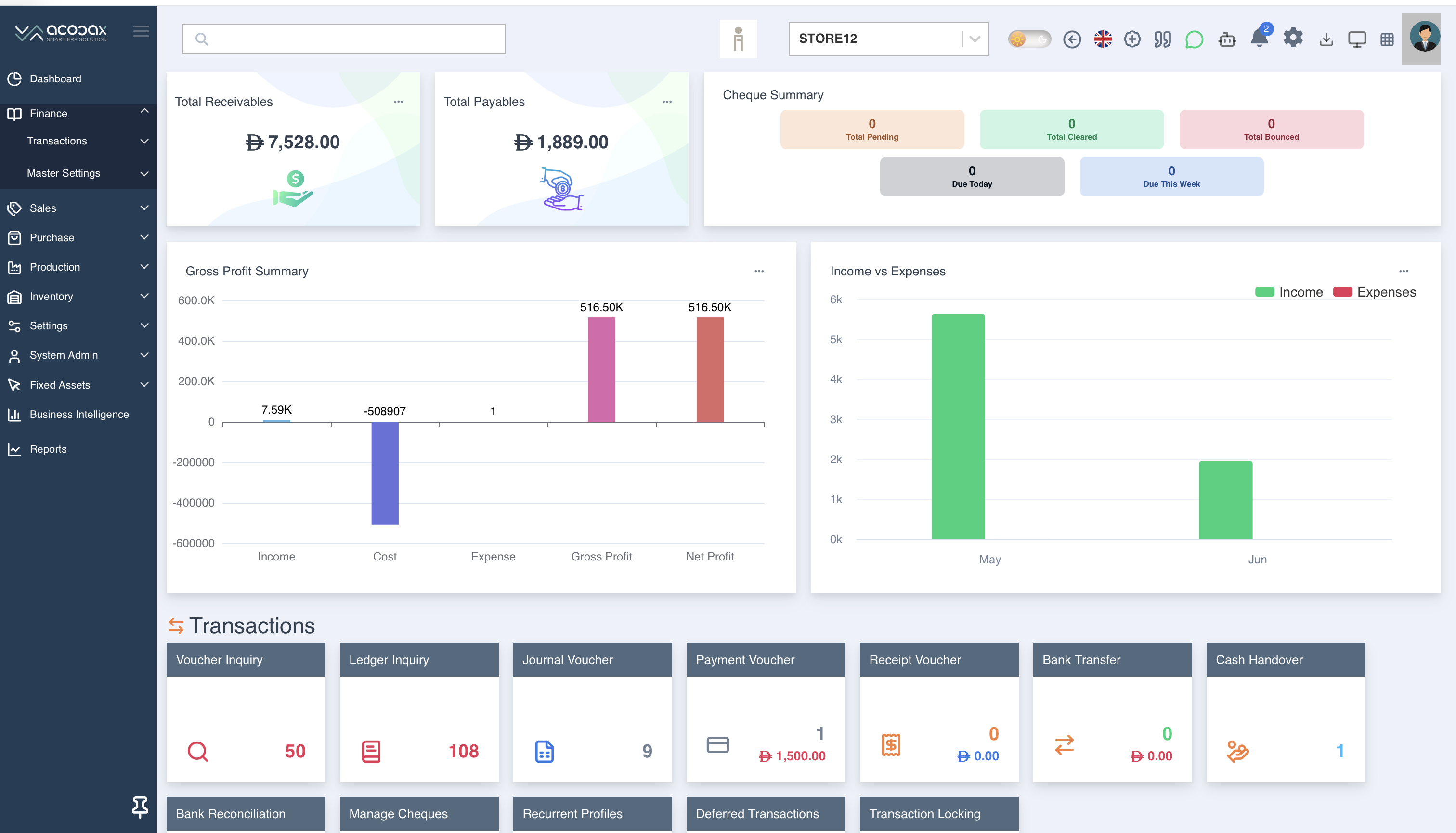1456x833 pixels.
Task: Toggle Expenses series in chart legend
Action: click(x=1374, y=292)
